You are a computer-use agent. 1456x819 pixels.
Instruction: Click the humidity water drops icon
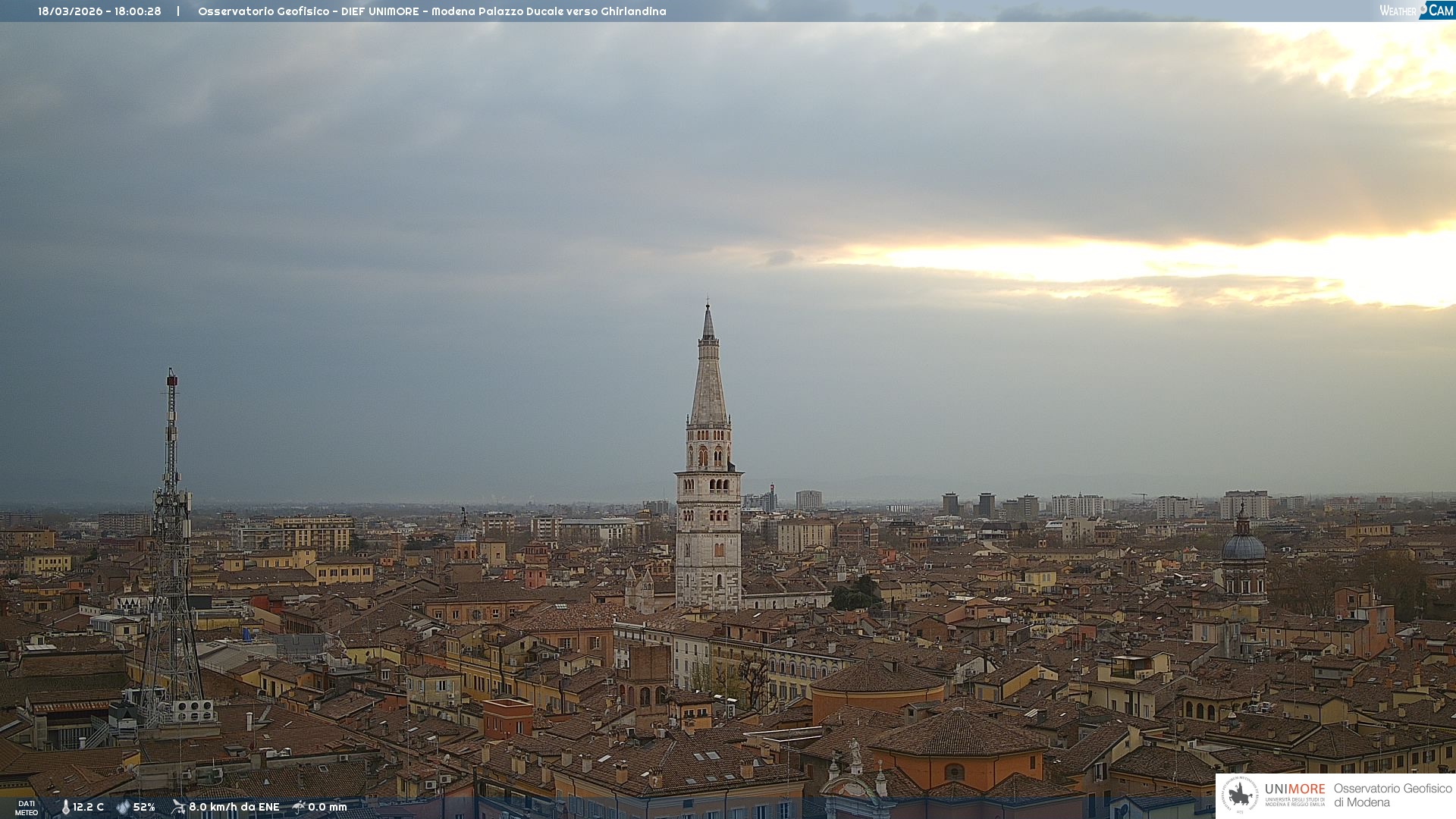123,807
